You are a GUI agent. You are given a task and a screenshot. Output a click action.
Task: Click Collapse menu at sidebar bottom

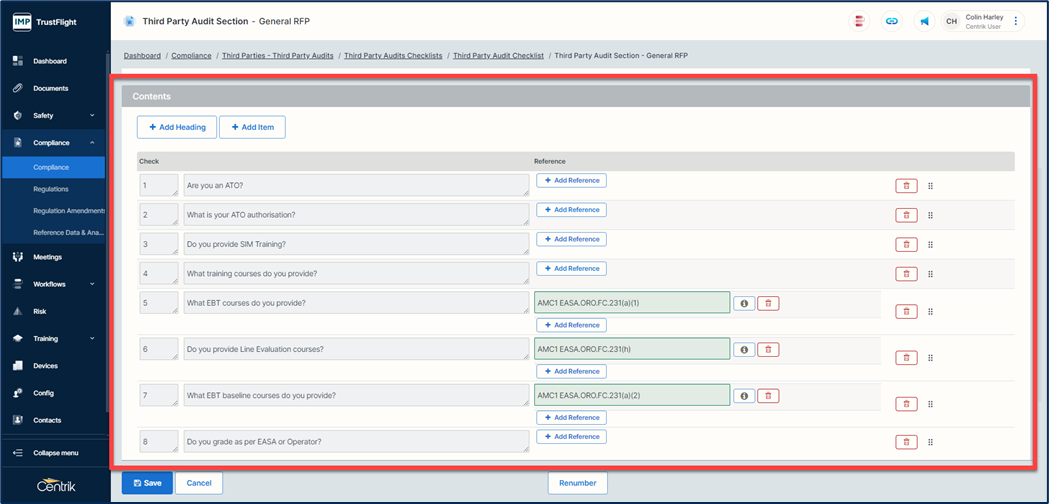point(55,453)
